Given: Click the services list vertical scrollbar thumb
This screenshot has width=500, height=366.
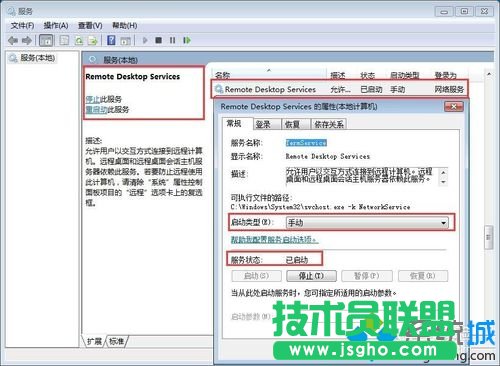Looking at the screenshot, I should tap(489, 237).
